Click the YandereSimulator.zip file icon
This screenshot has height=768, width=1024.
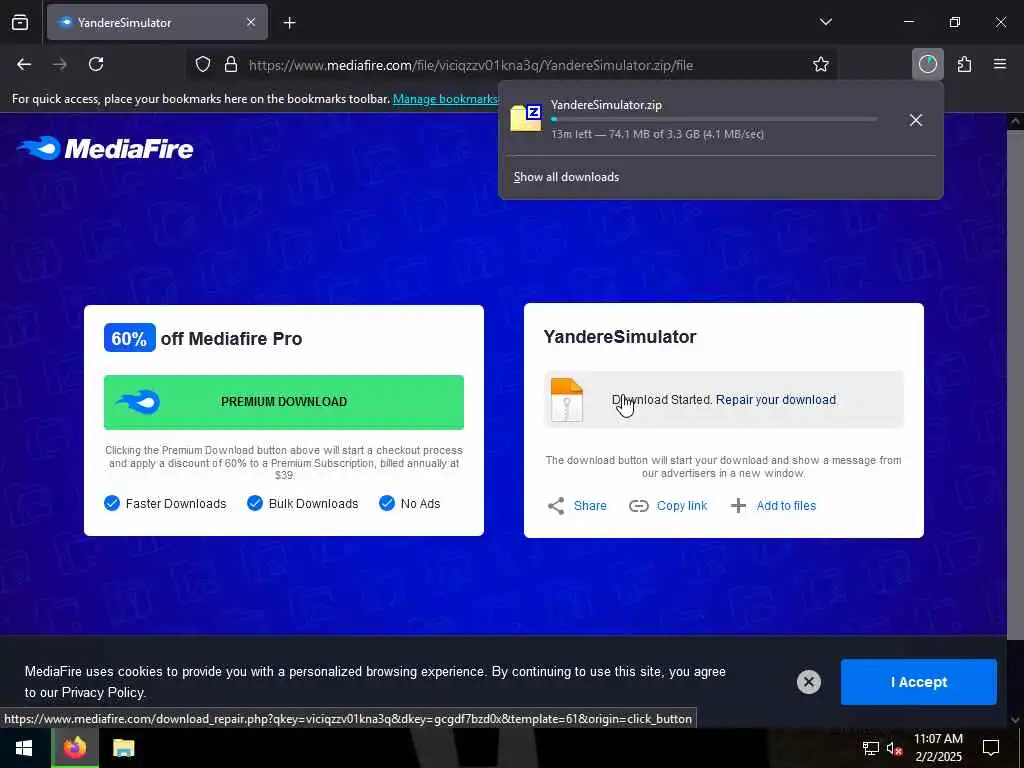pyautogui.click(x=526, y=118)
